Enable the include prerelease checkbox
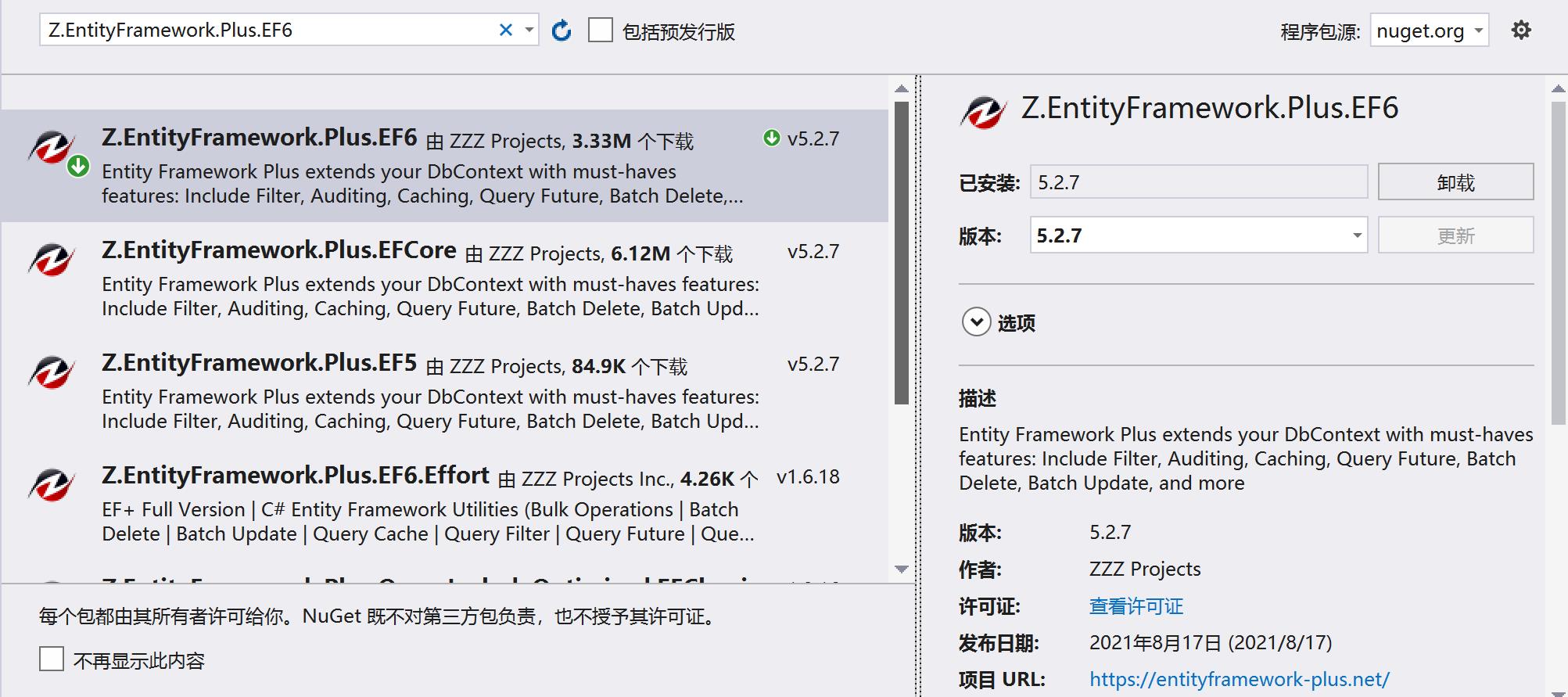 pos(600,31)
